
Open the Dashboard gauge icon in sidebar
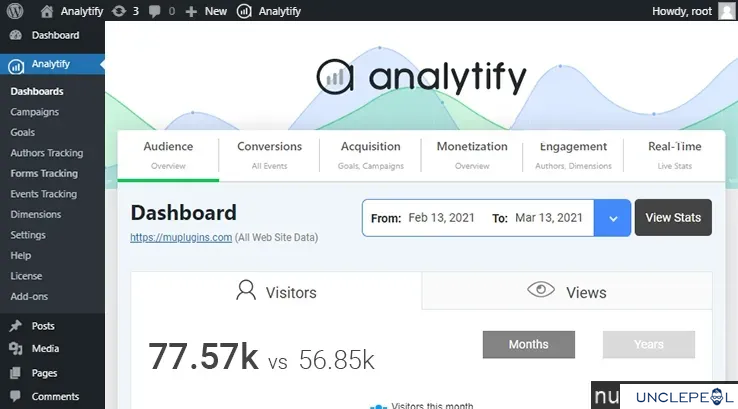[x=16, y=35]
